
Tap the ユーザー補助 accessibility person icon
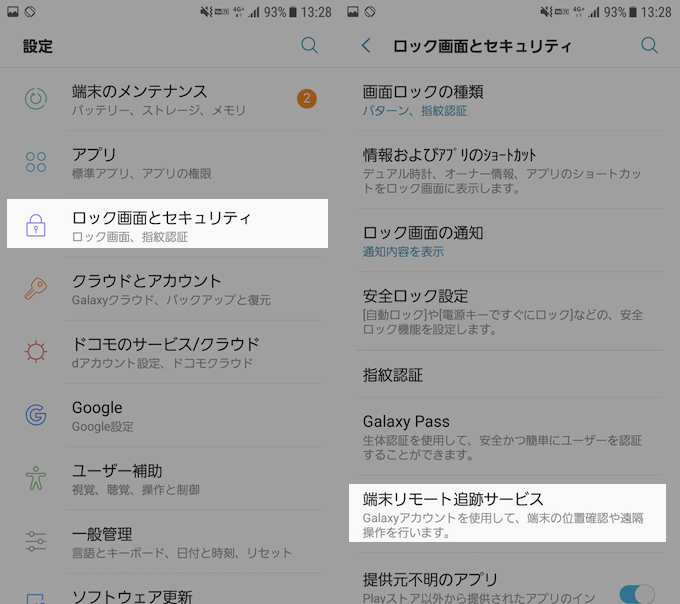36,478
